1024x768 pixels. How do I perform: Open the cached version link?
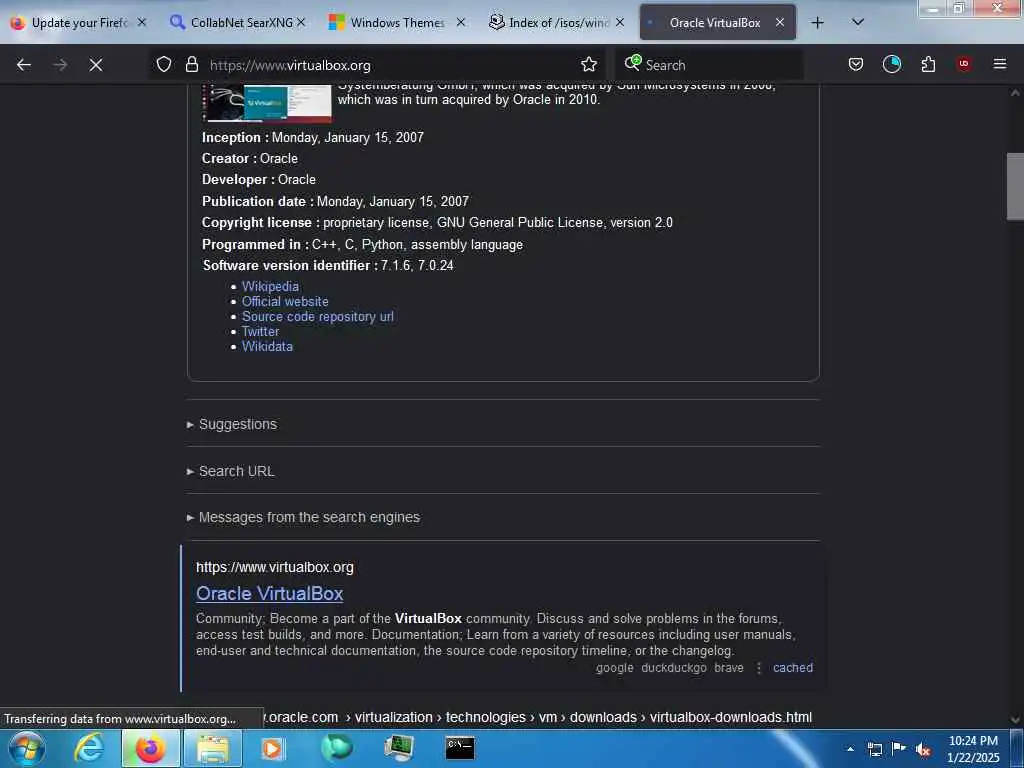click(x=793, y=667)
